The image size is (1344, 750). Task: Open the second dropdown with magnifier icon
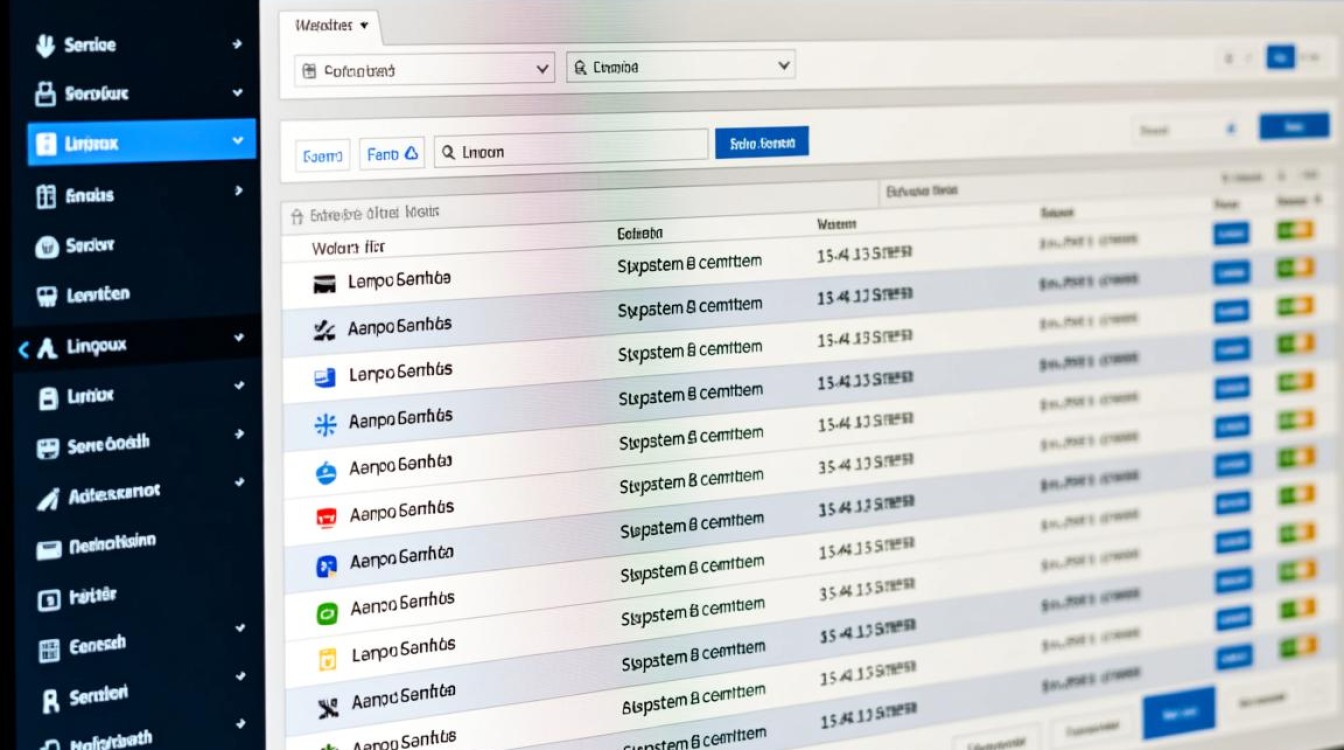click(x=680, y=67)
